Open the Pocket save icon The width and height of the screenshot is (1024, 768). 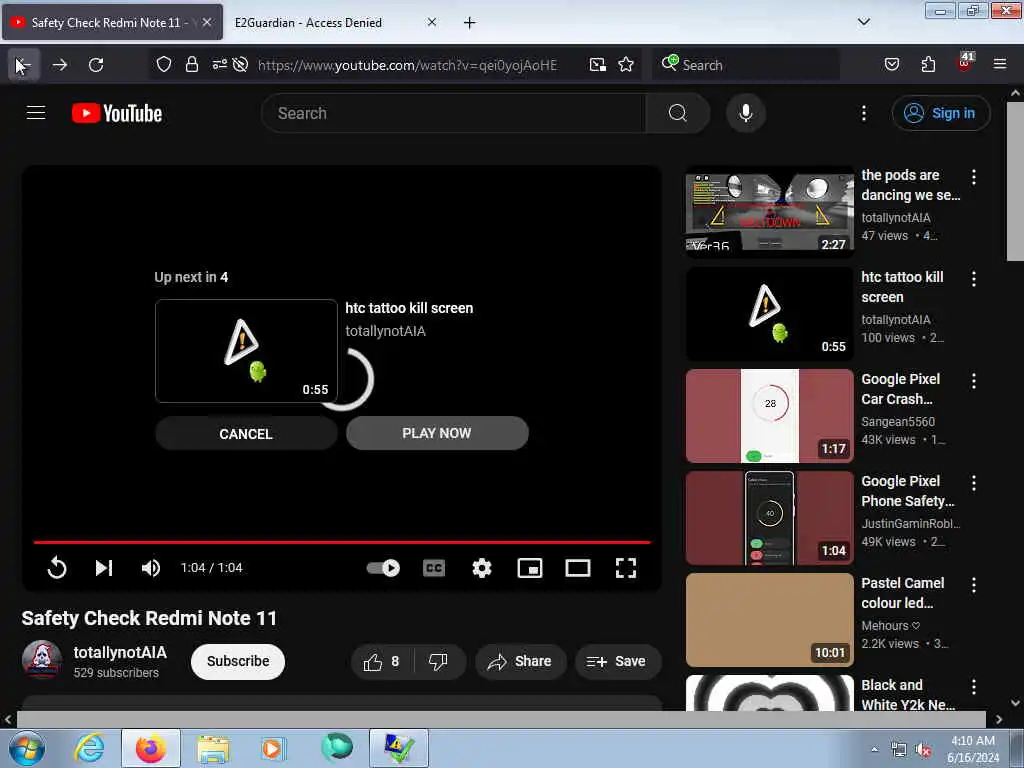click(x=891, y=65)
